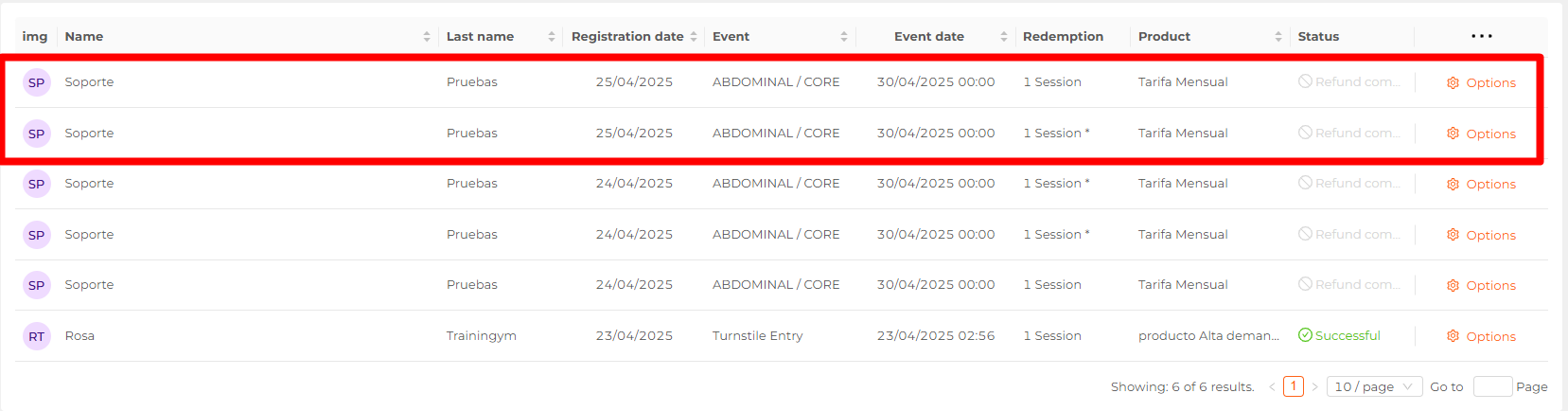Open Options for second 25/04/2025 row
The height and width of the screenshot is (411, 1568).
pos(1481,134)
